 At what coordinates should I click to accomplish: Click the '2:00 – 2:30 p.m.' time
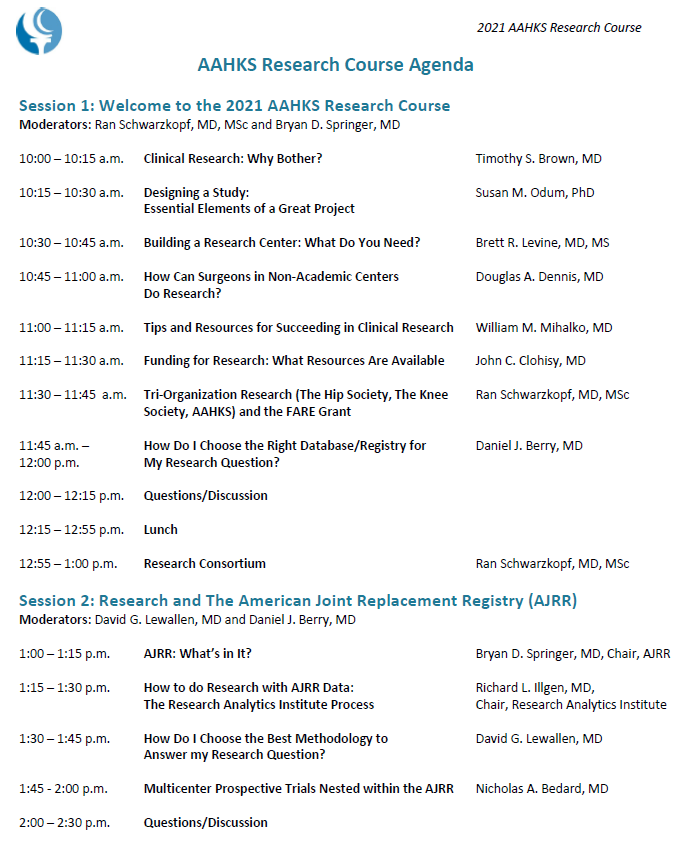click(64, 823)
